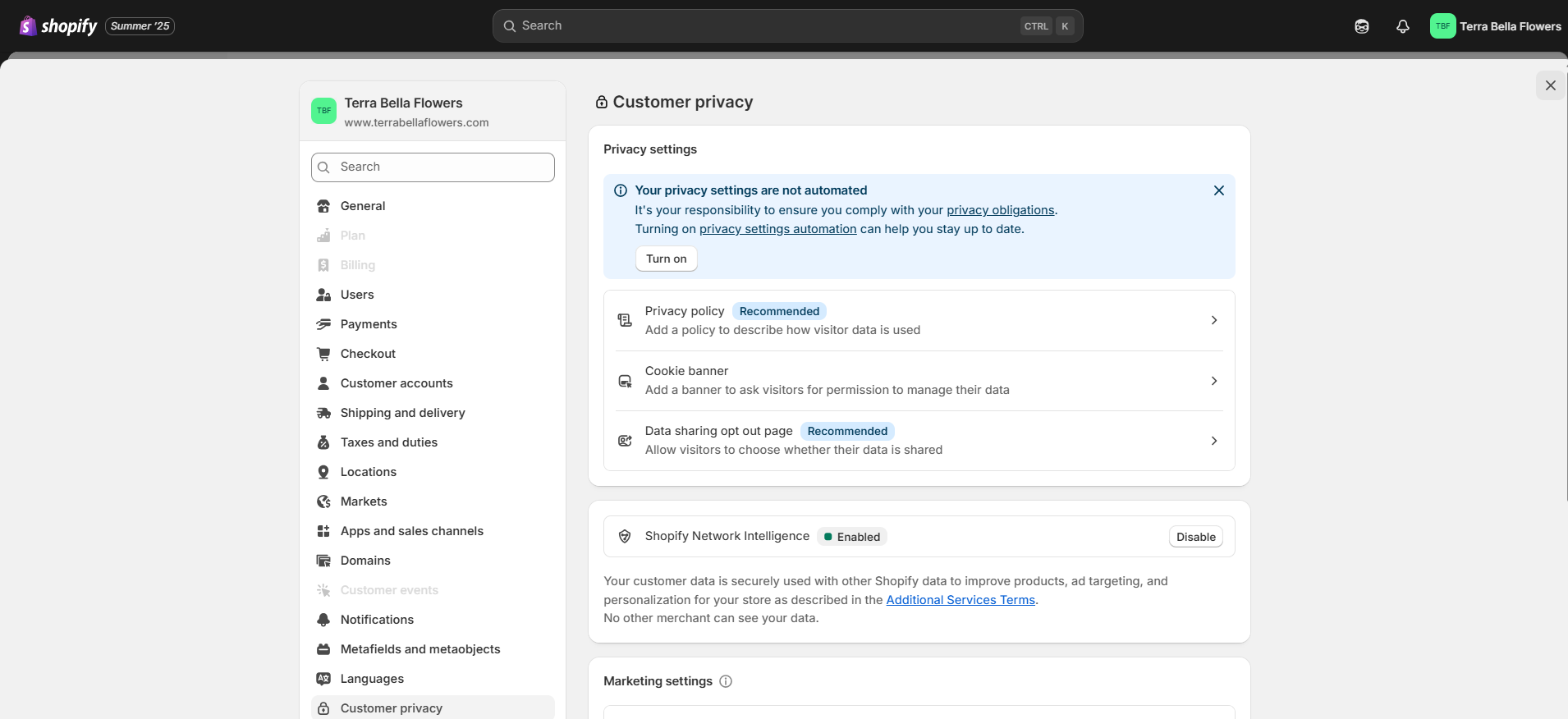Click the Shipping and delivery truck icon
The height and width of the screenshot is (719, 1568).
(323, 413)
